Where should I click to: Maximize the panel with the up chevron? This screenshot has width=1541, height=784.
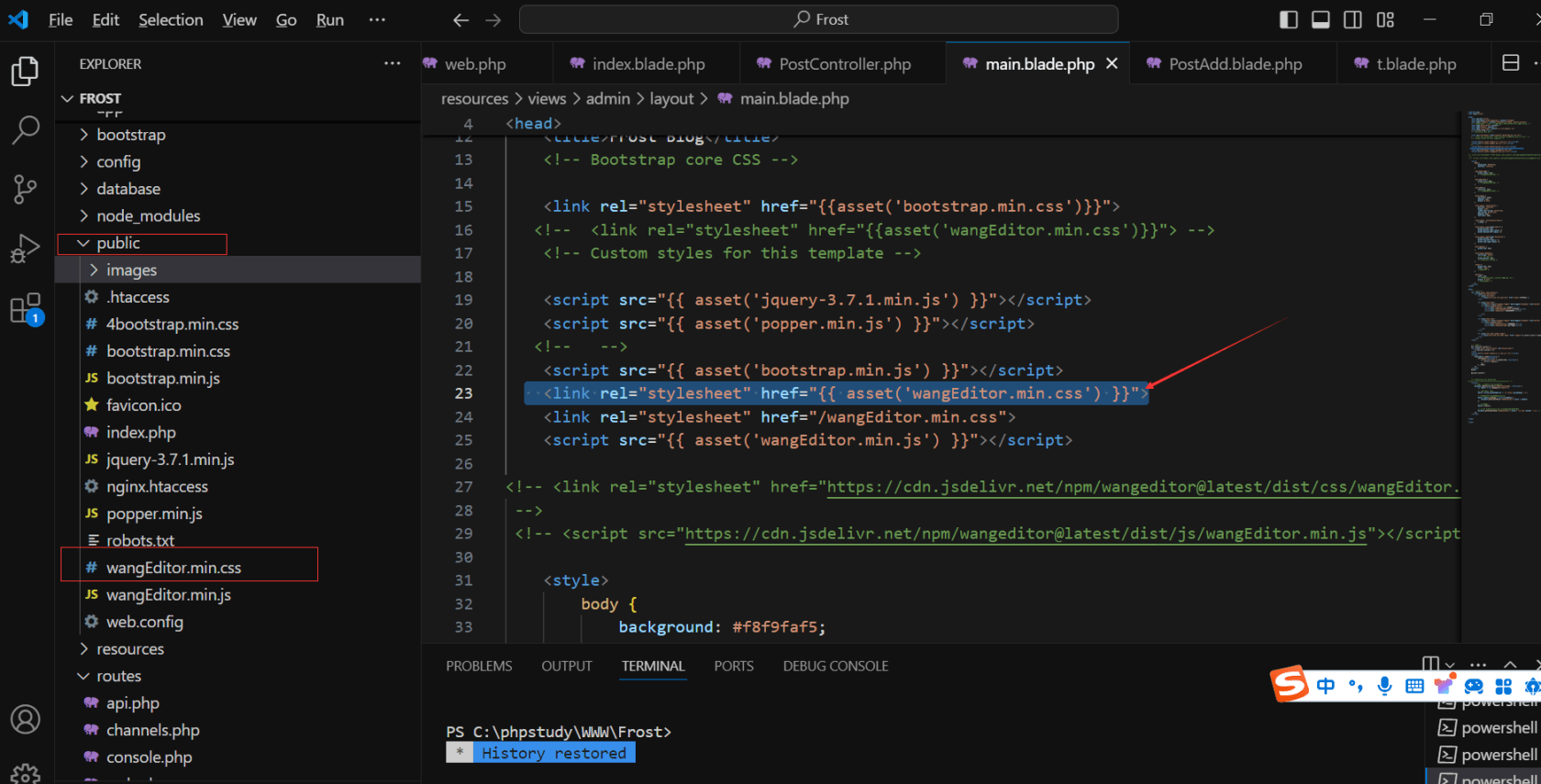(x=1510, y=665)
